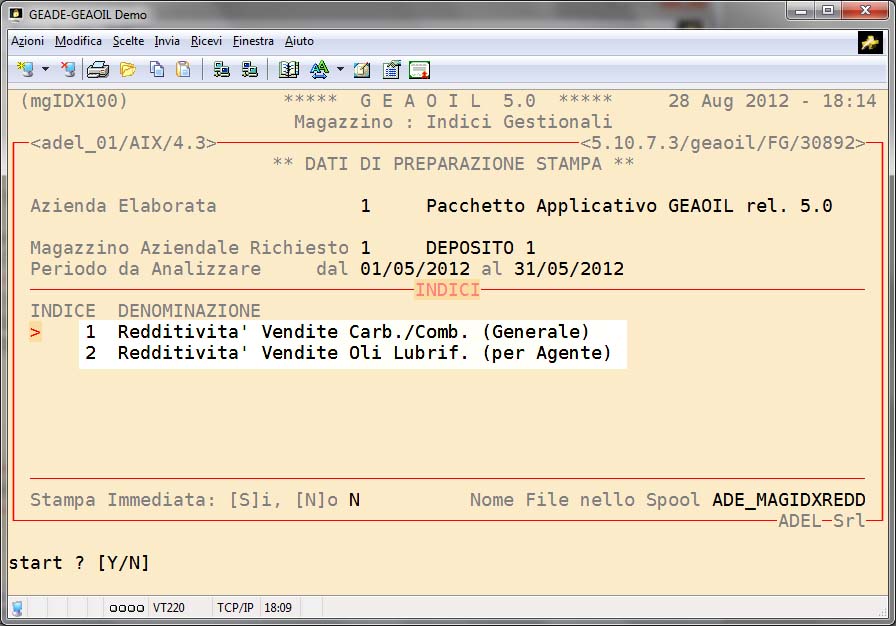Click the new connection icon in toolbar
Viewport: 896px width, 626px height.
pyautogui.click(x=25, y=70)
